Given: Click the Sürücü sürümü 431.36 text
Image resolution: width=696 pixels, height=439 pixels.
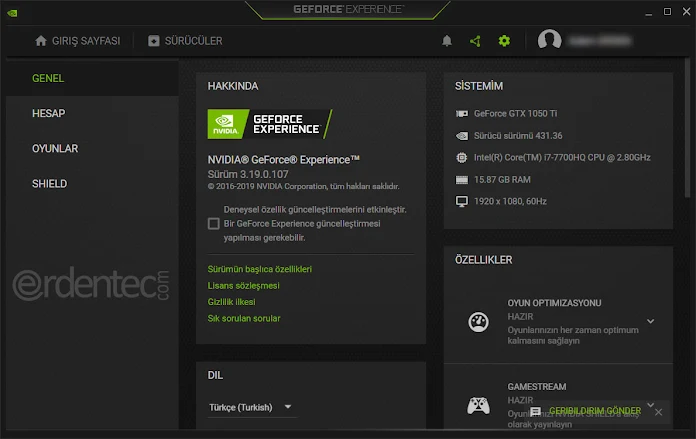Looking at the screenshot, I should (x=518, y=136).
